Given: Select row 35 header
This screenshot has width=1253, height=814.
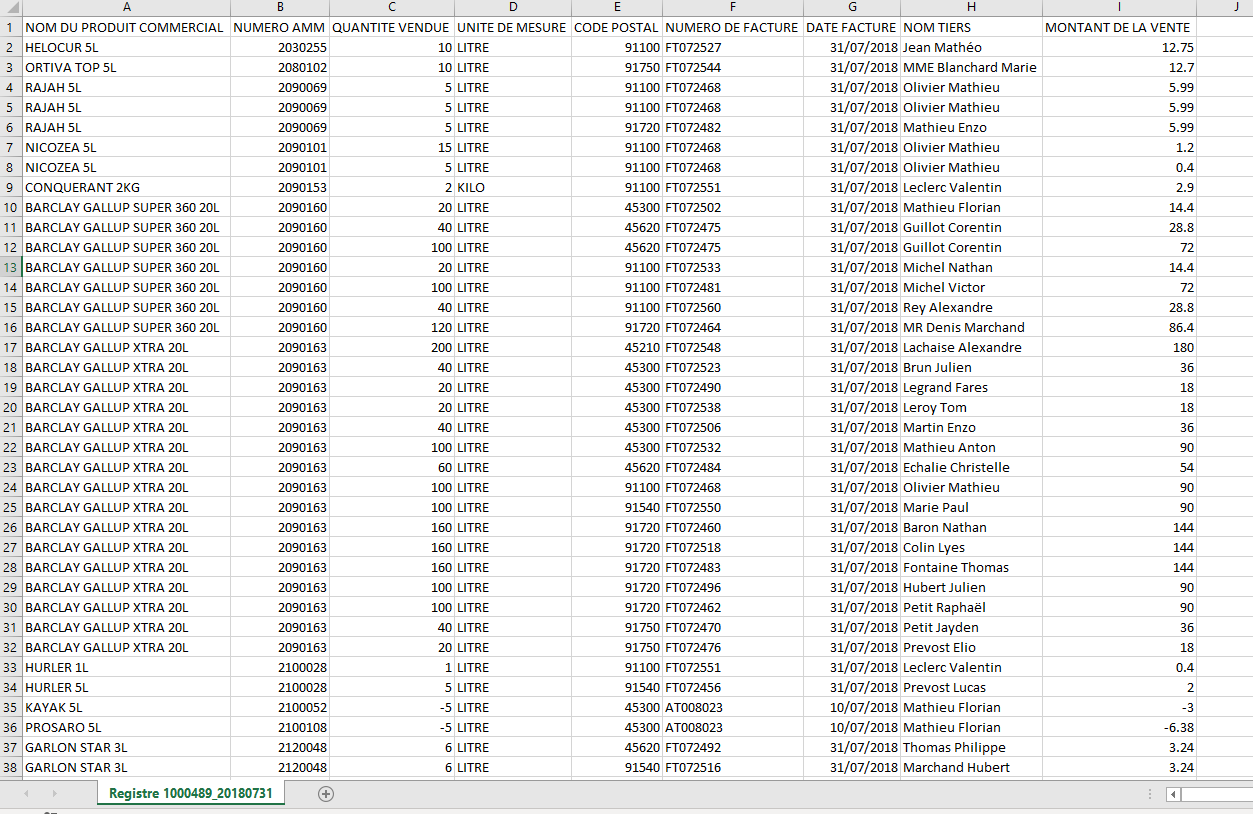Looking at the screenshot, I should (10, 707).
